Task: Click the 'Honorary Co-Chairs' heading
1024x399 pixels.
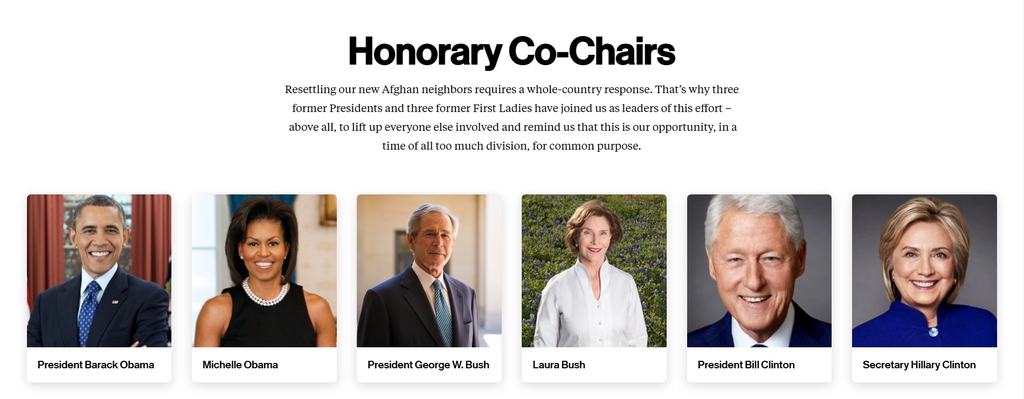Action: click(x=511, y=52)
